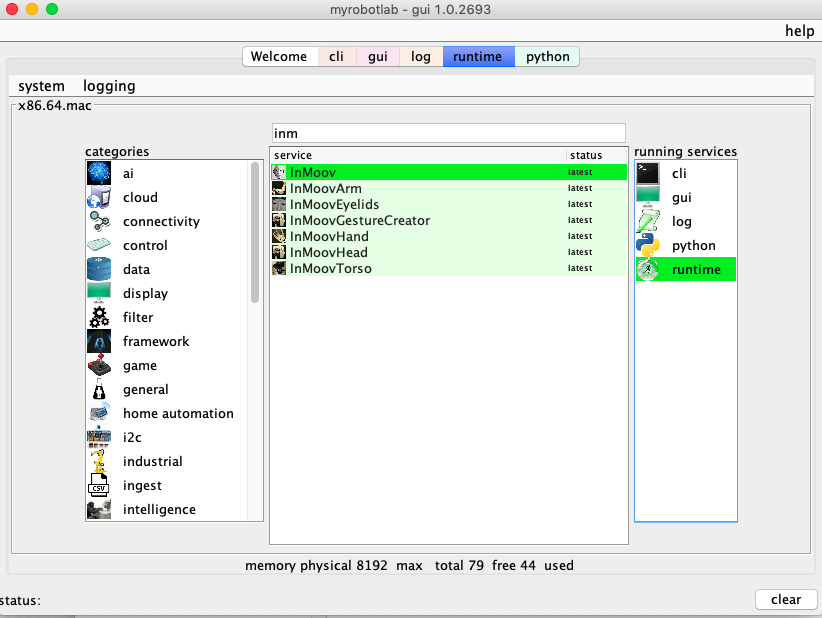Click the log notepad icon in running services
The height and width of the screenshot is (618, 822).
click(x=648, y=221)
